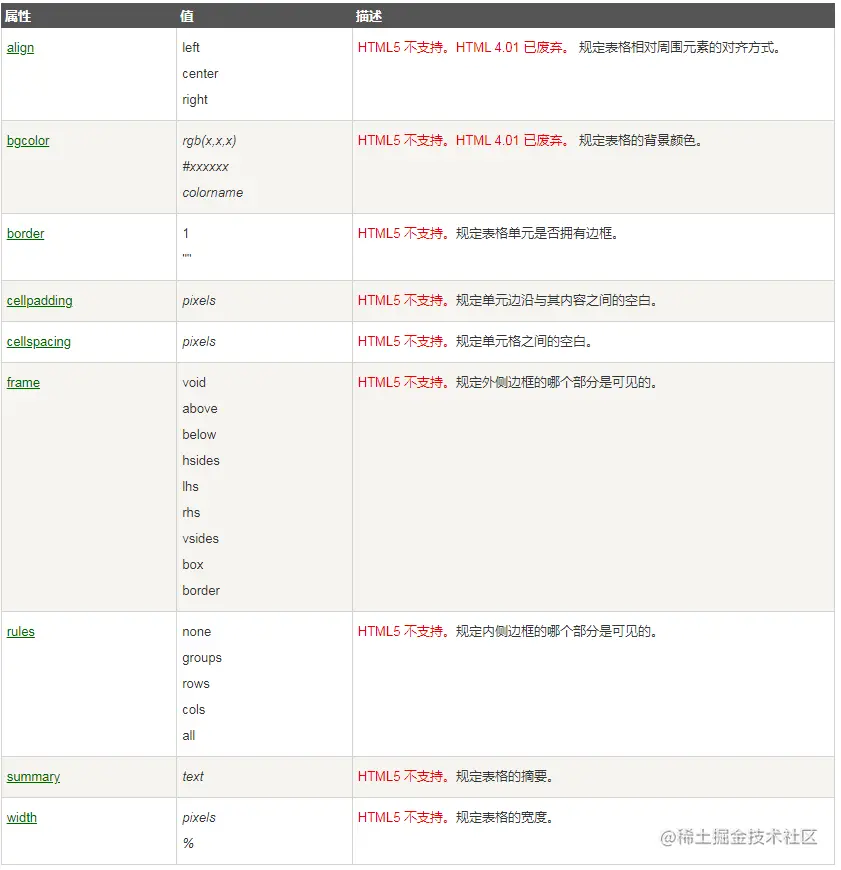Select the value 'right' in align row

195,100
